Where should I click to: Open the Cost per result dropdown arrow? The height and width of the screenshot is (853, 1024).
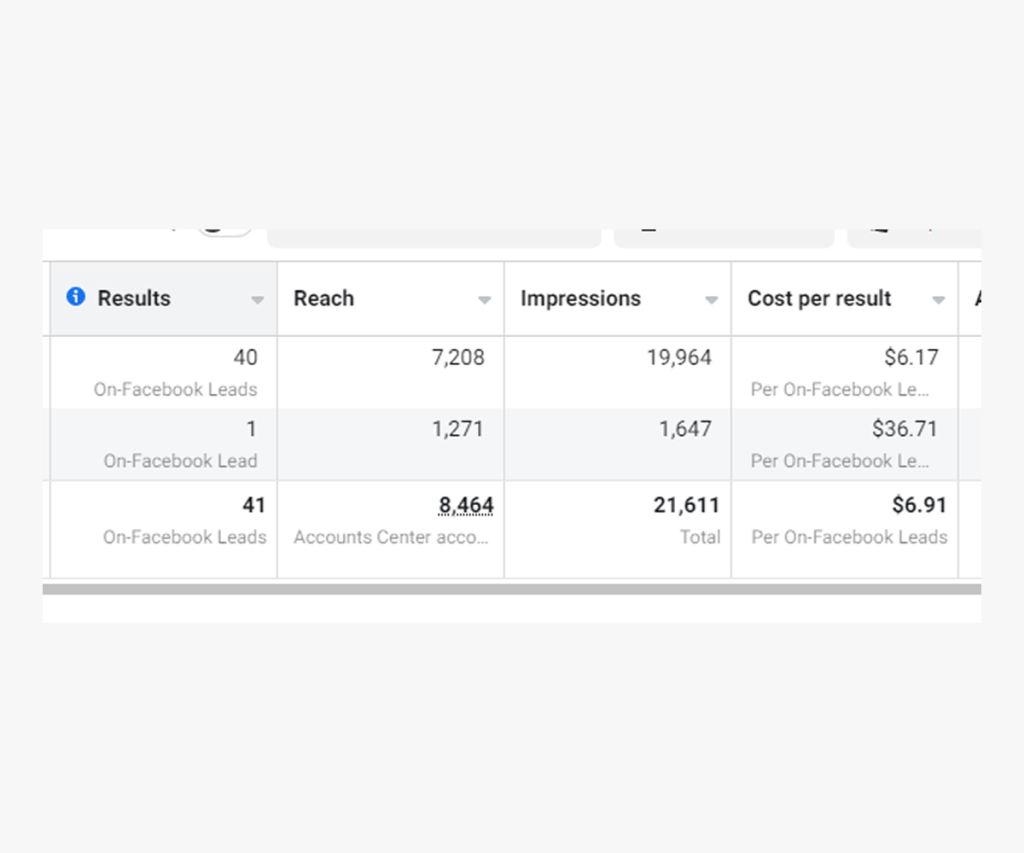point(938,300)
